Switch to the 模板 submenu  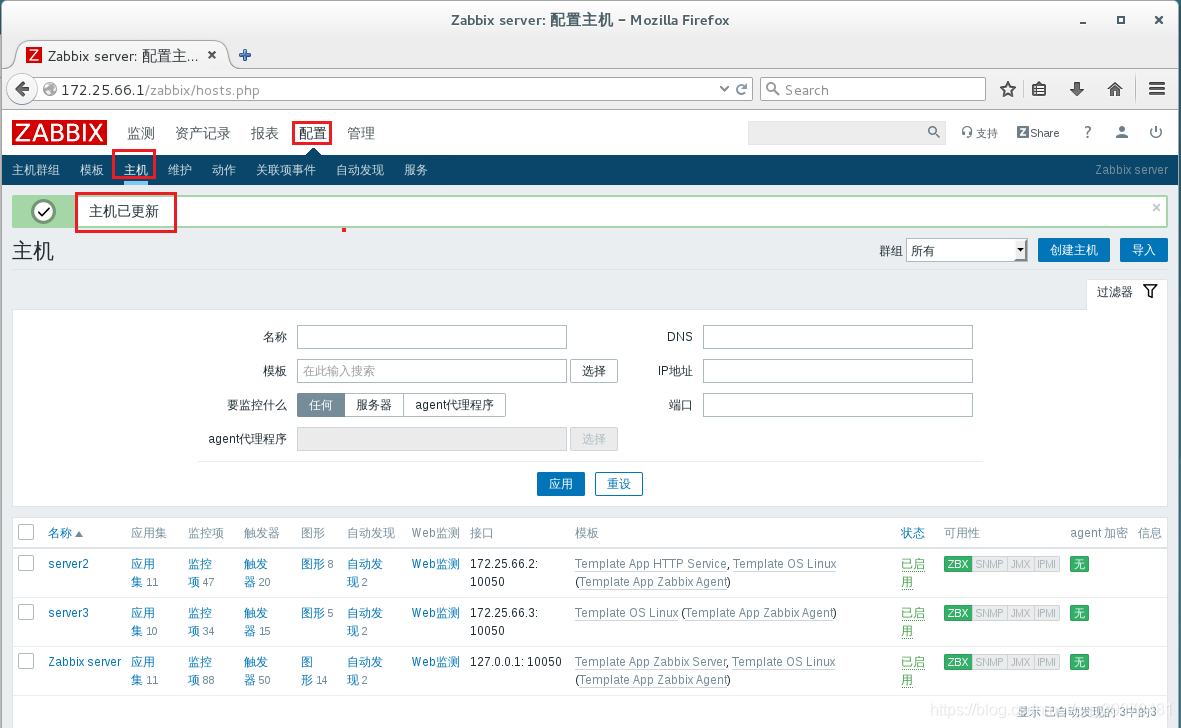[92, 170]
